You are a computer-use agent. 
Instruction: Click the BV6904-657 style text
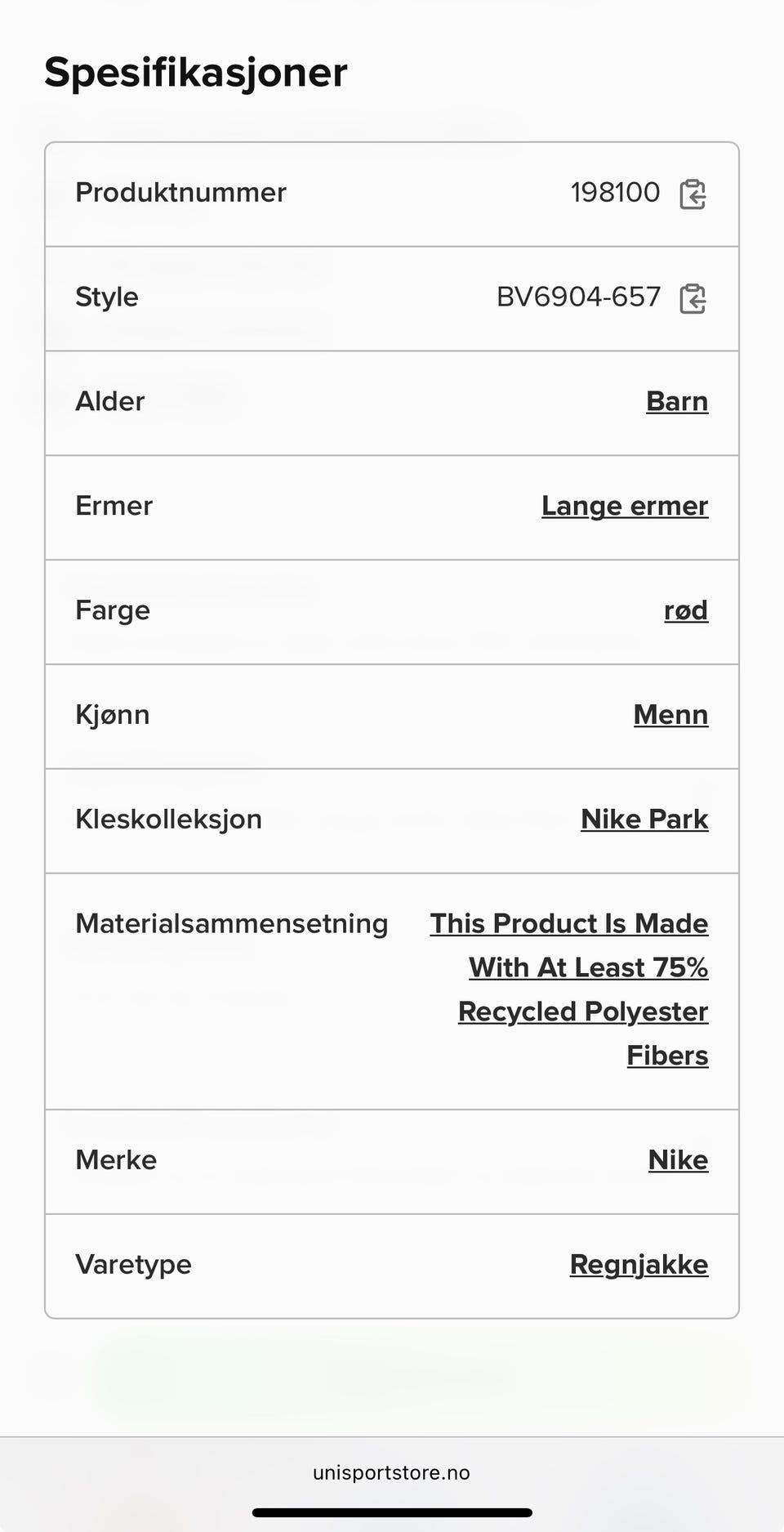click(x=578, y=297)
